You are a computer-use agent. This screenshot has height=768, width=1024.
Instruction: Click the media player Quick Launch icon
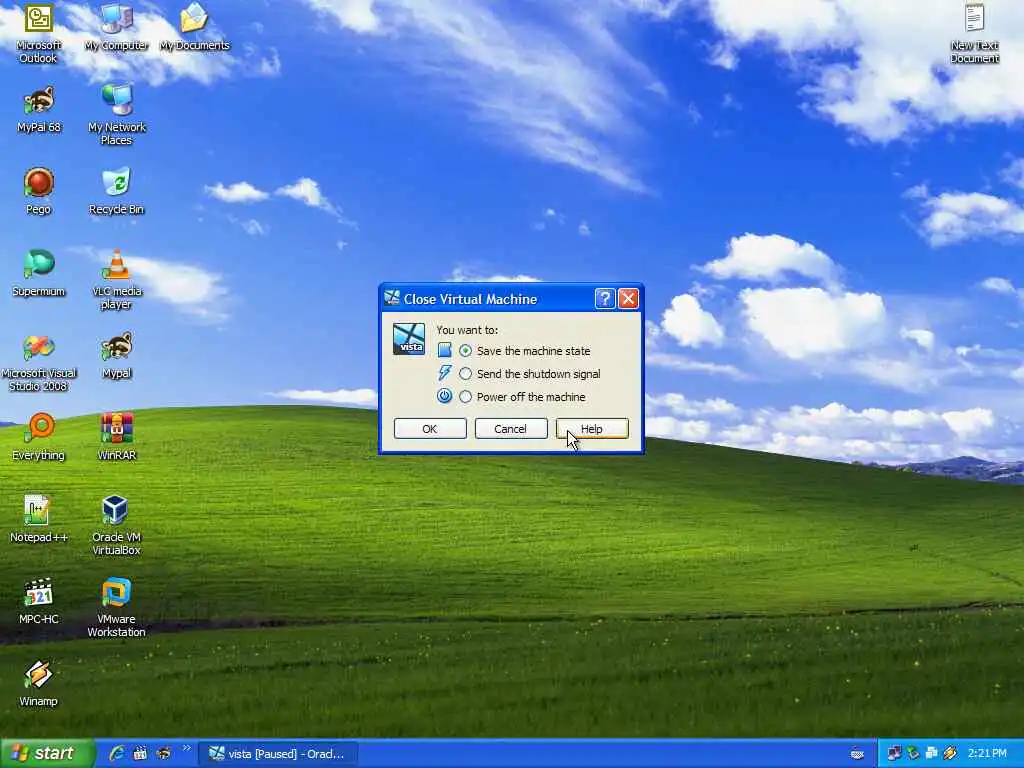(x=140, y=753)
